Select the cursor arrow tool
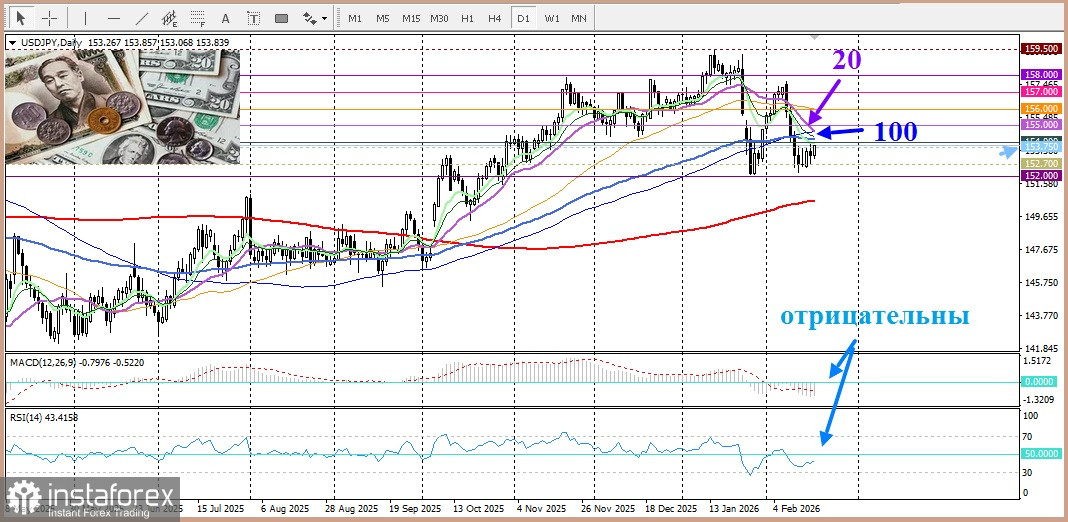Viewport: 1068px width, 522px height. [x=20, y=18]
